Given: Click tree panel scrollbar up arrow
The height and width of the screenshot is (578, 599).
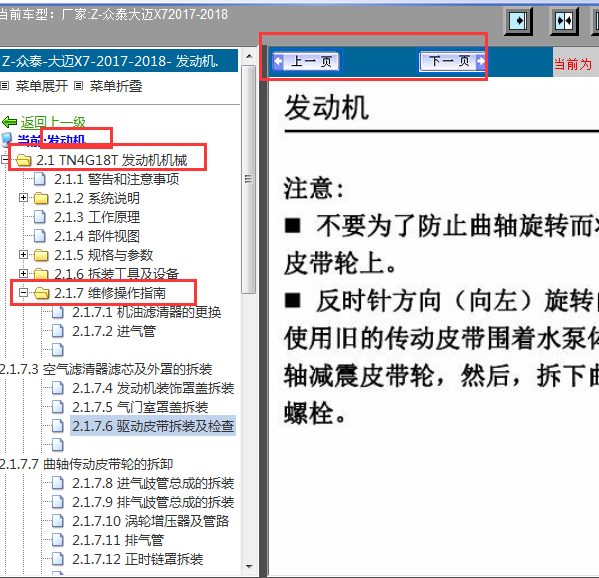Looking at the screenshot, I should (x=249, y=57).
